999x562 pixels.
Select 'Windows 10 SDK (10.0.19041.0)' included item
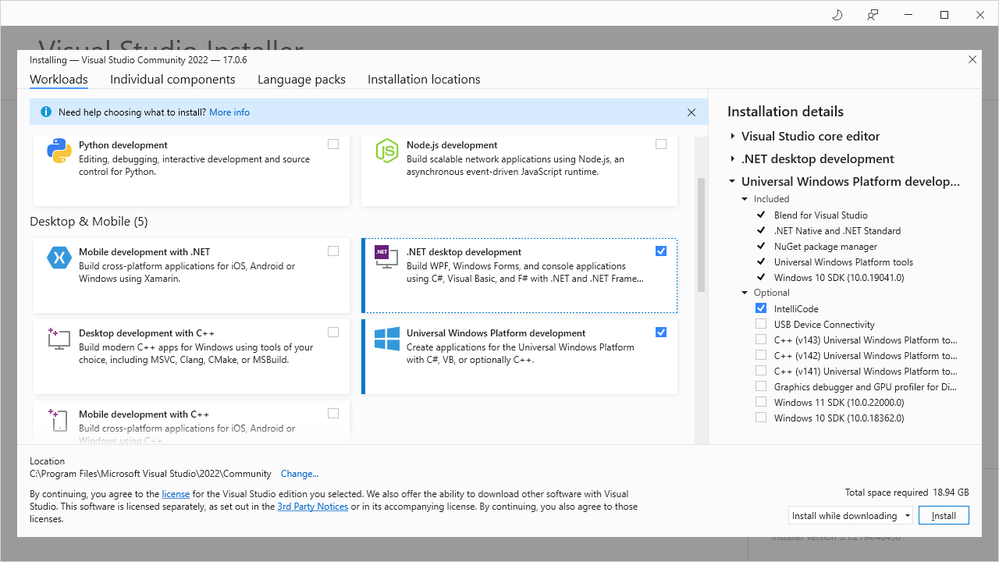click(x=839, y=277)
